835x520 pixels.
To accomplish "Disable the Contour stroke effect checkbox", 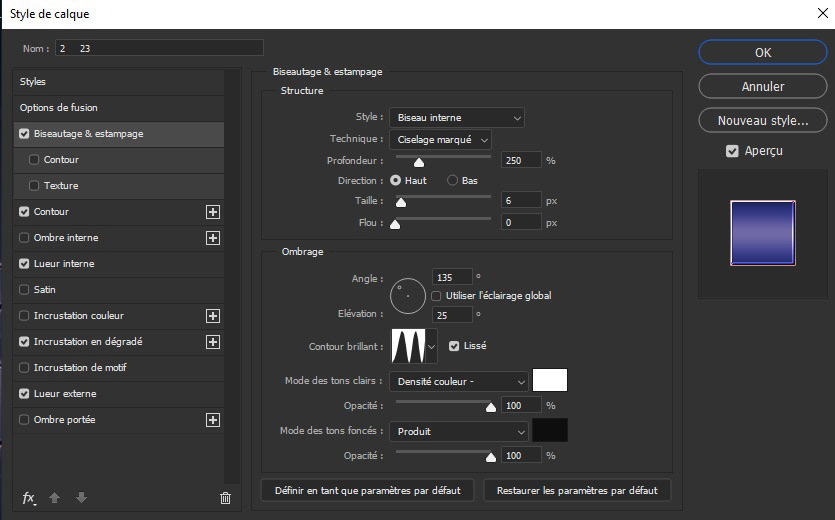I will (24, 212).
